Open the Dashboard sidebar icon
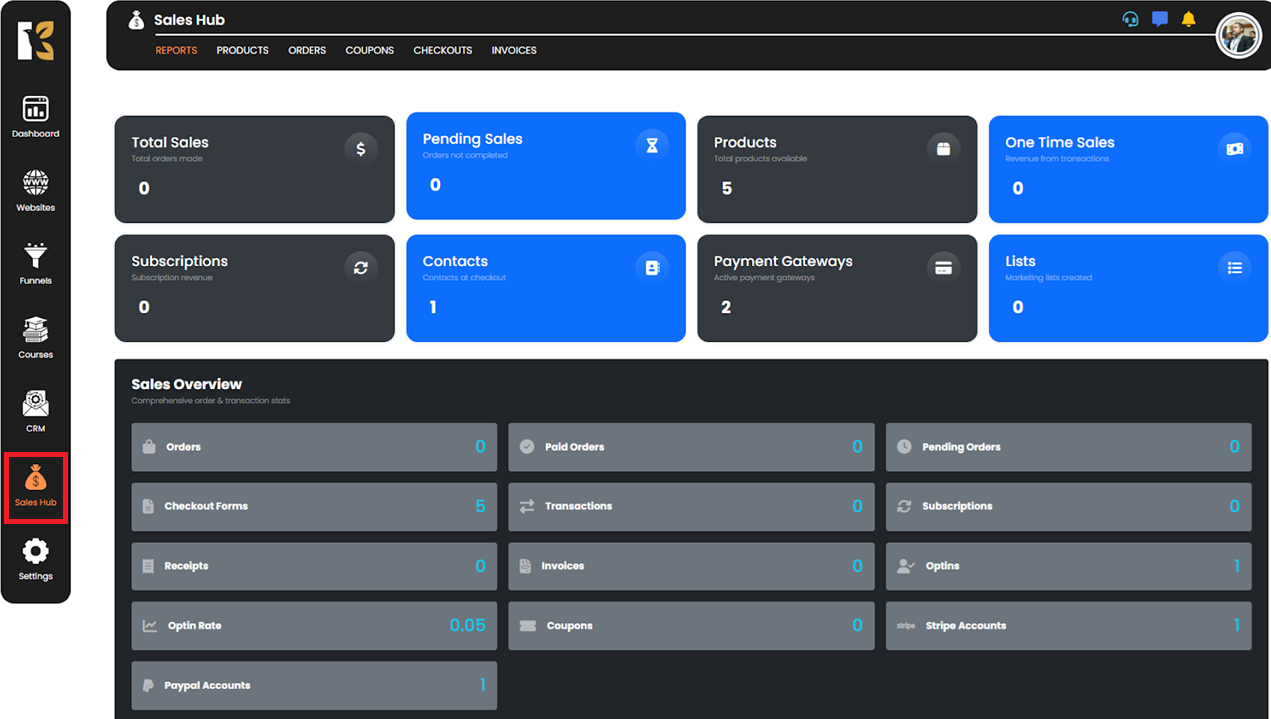 tap(35, 115)
